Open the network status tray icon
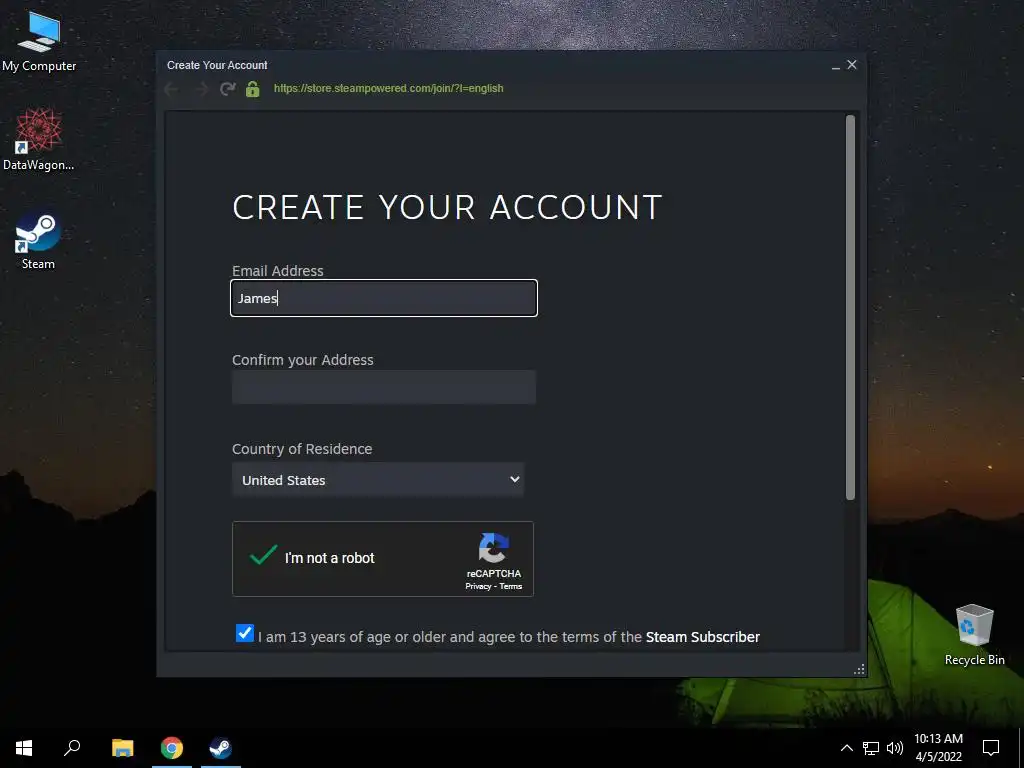 (871, 748)
